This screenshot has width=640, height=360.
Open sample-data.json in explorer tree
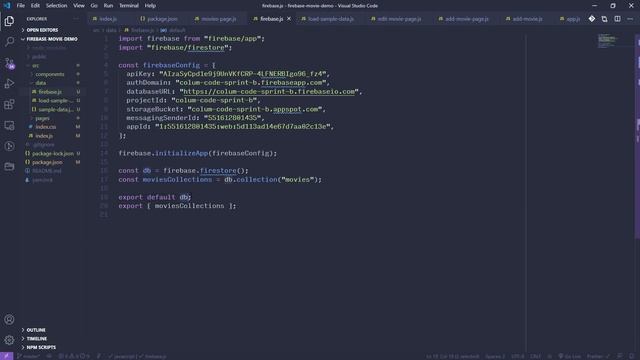pos(56,109)
